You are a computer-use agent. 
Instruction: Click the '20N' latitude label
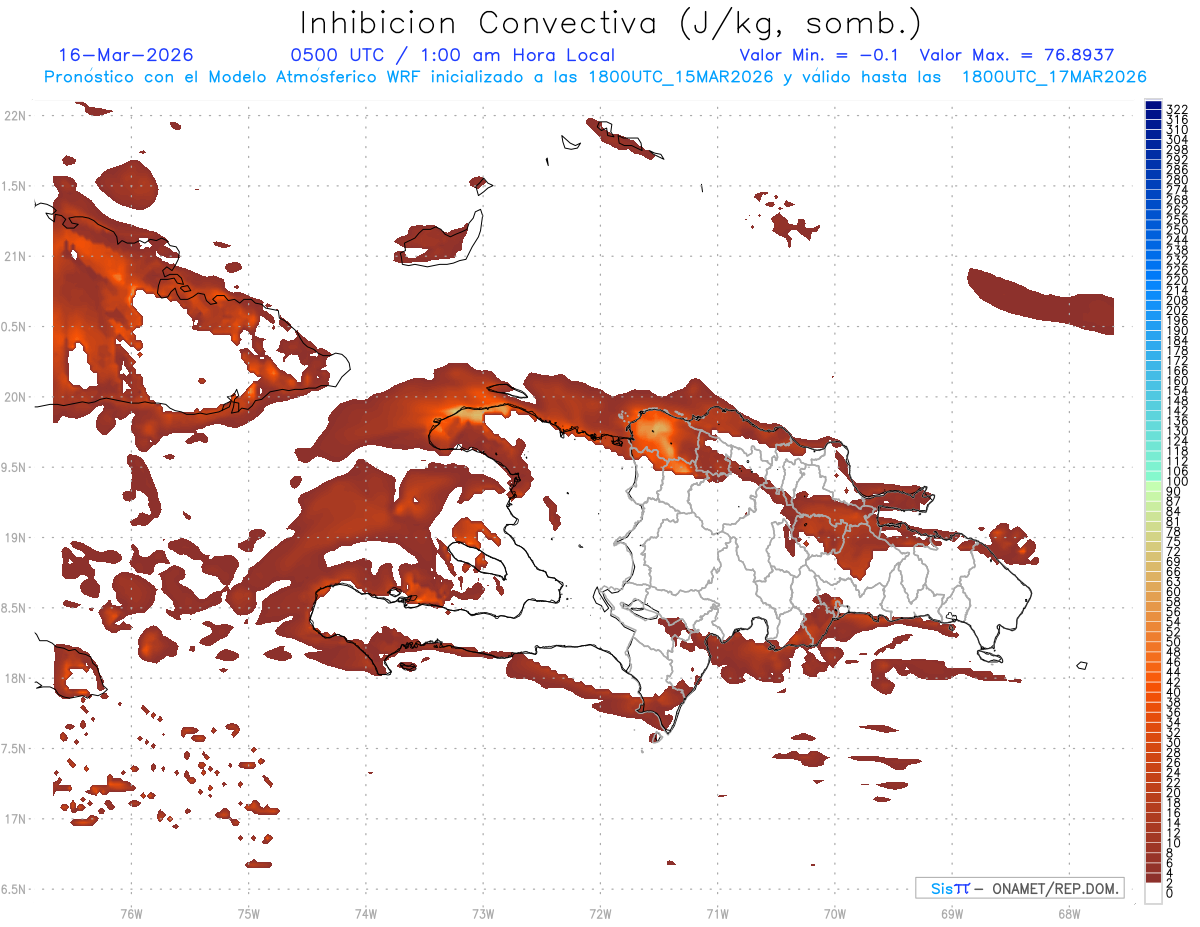tap(15, 397)
